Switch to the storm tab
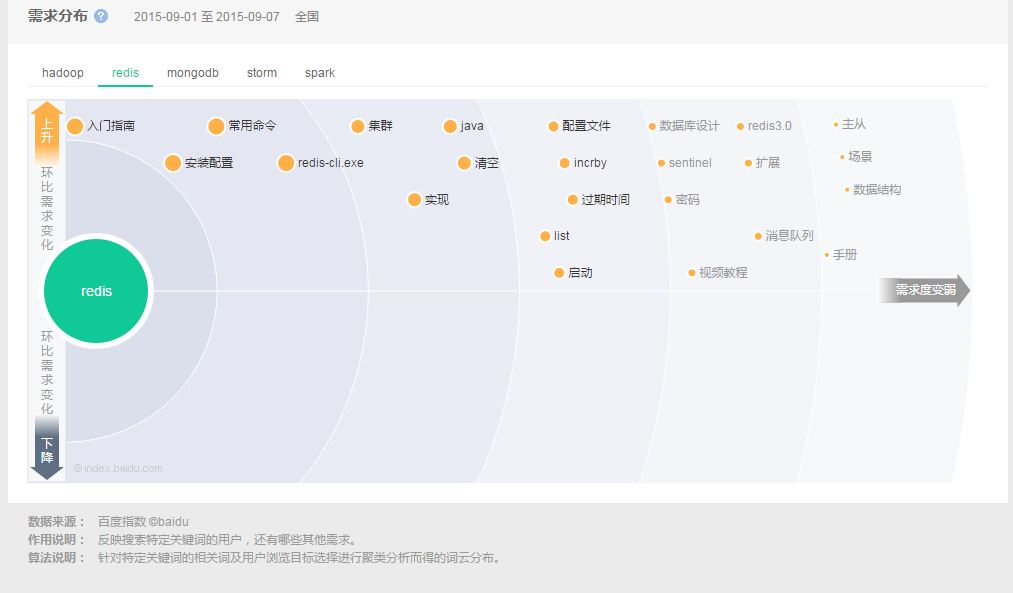 tap(262, 73)
